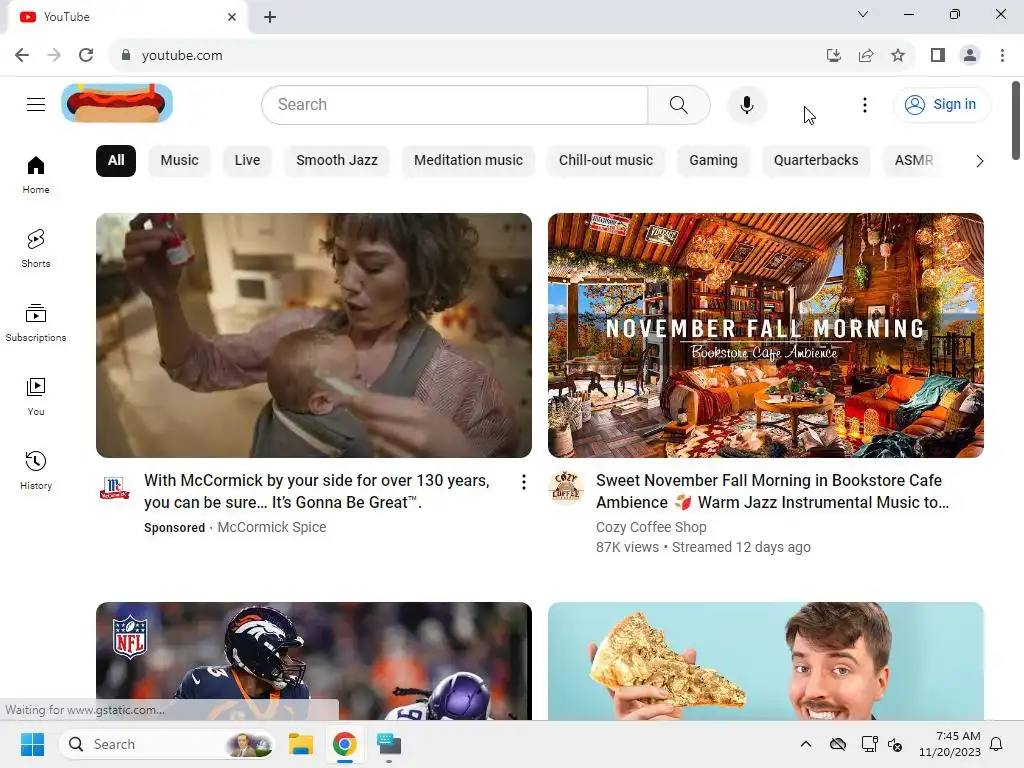1024x768 pixels.
Task: Visit the McCormick Spice channel link
Action: click(x=272, y=527)
